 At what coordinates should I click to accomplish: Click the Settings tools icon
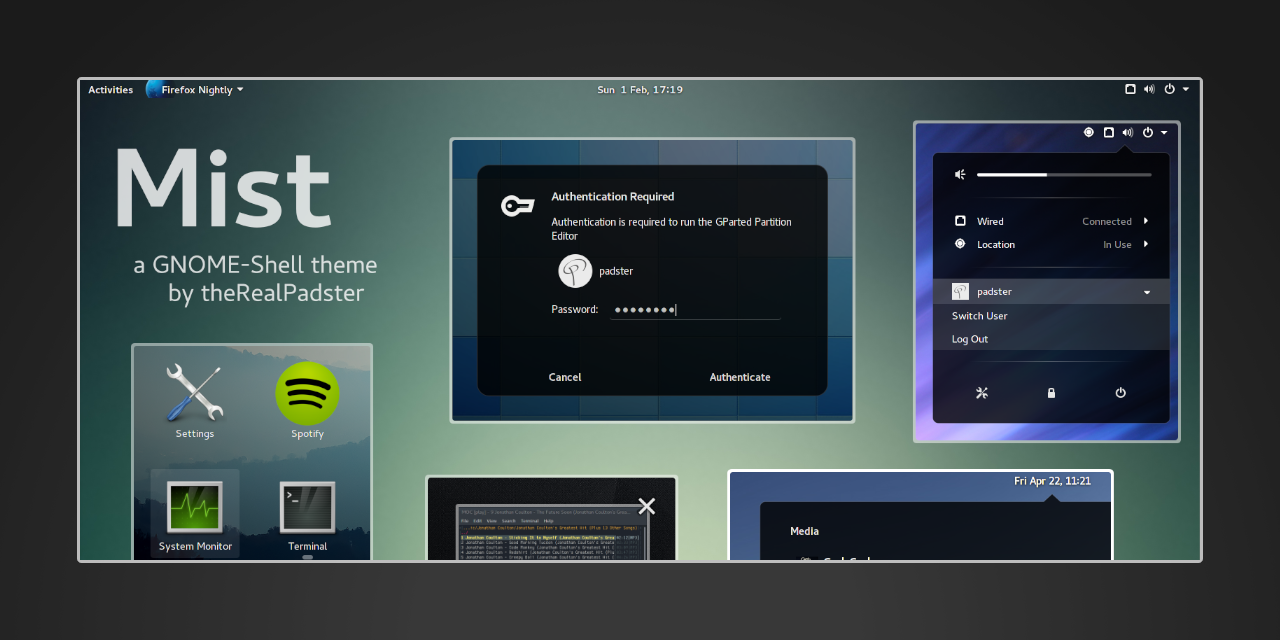(194, 393)
